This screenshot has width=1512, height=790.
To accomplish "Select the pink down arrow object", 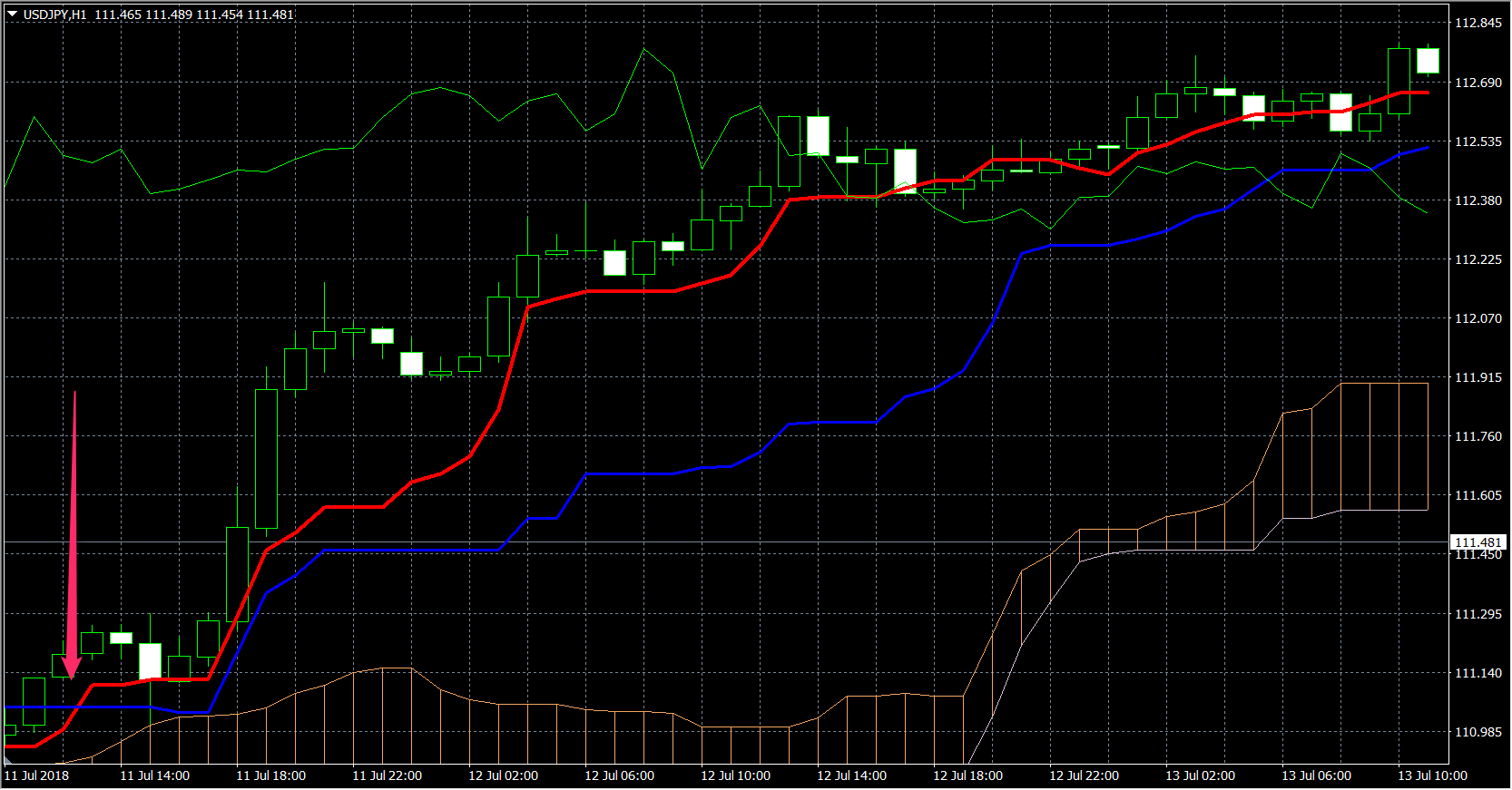I will pyautogui.click(x=74, y=535).
